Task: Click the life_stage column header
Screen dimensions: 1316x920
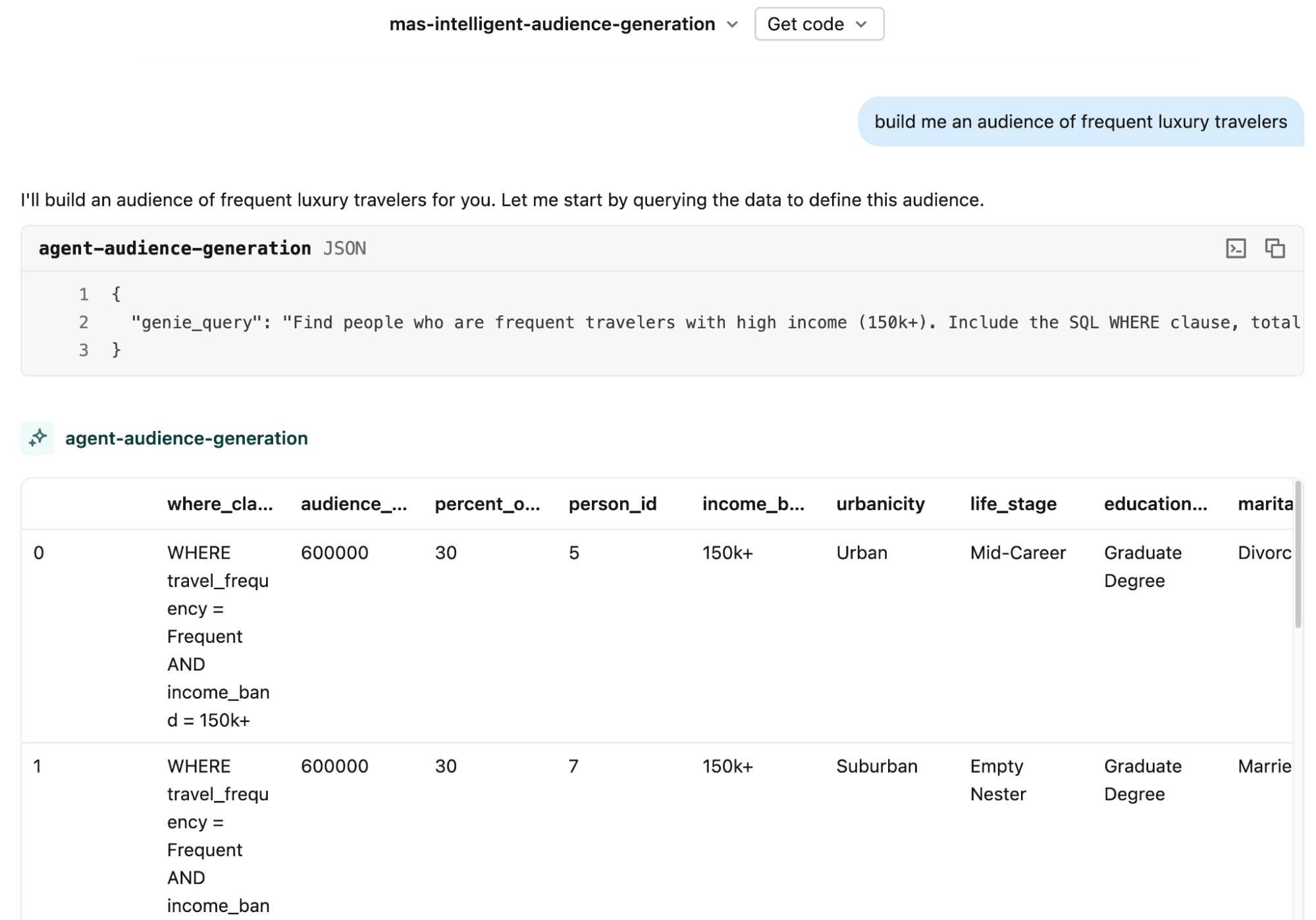Action: [x=1013, y=504]
